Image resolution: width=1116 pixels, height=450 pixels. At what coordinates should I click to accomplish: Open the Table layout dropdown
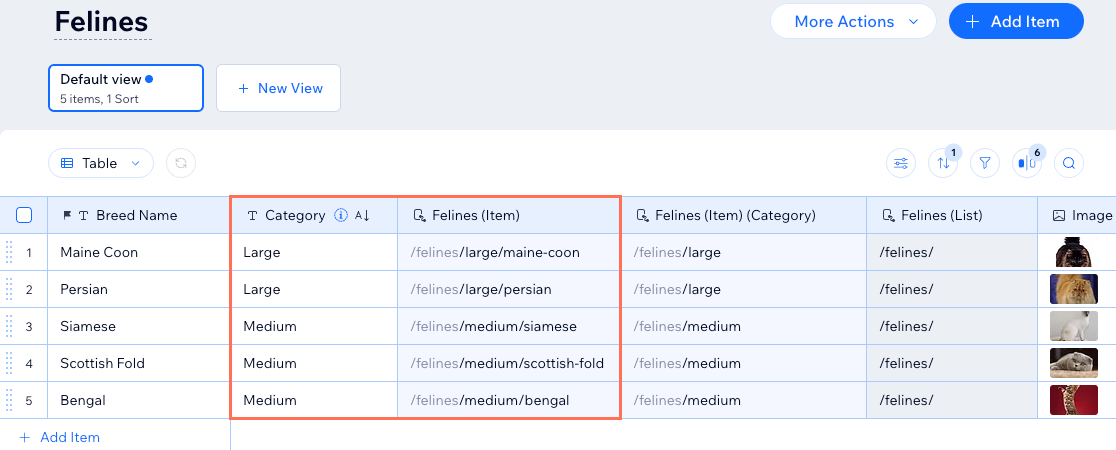point(100,163)
